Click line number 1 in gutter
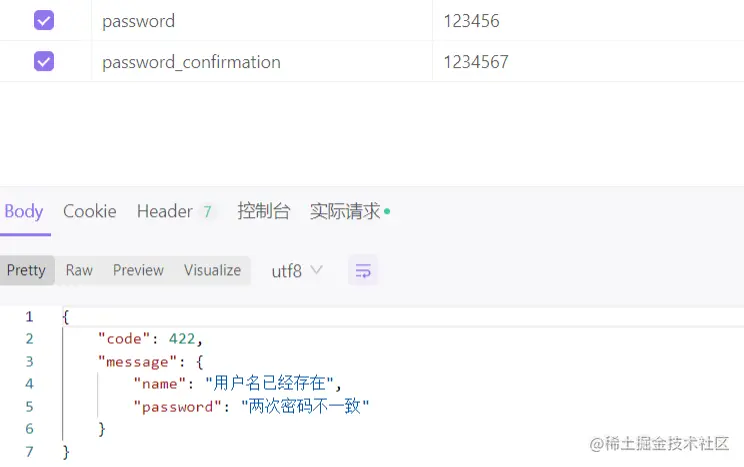744x467 pixels. coord(29,317)
